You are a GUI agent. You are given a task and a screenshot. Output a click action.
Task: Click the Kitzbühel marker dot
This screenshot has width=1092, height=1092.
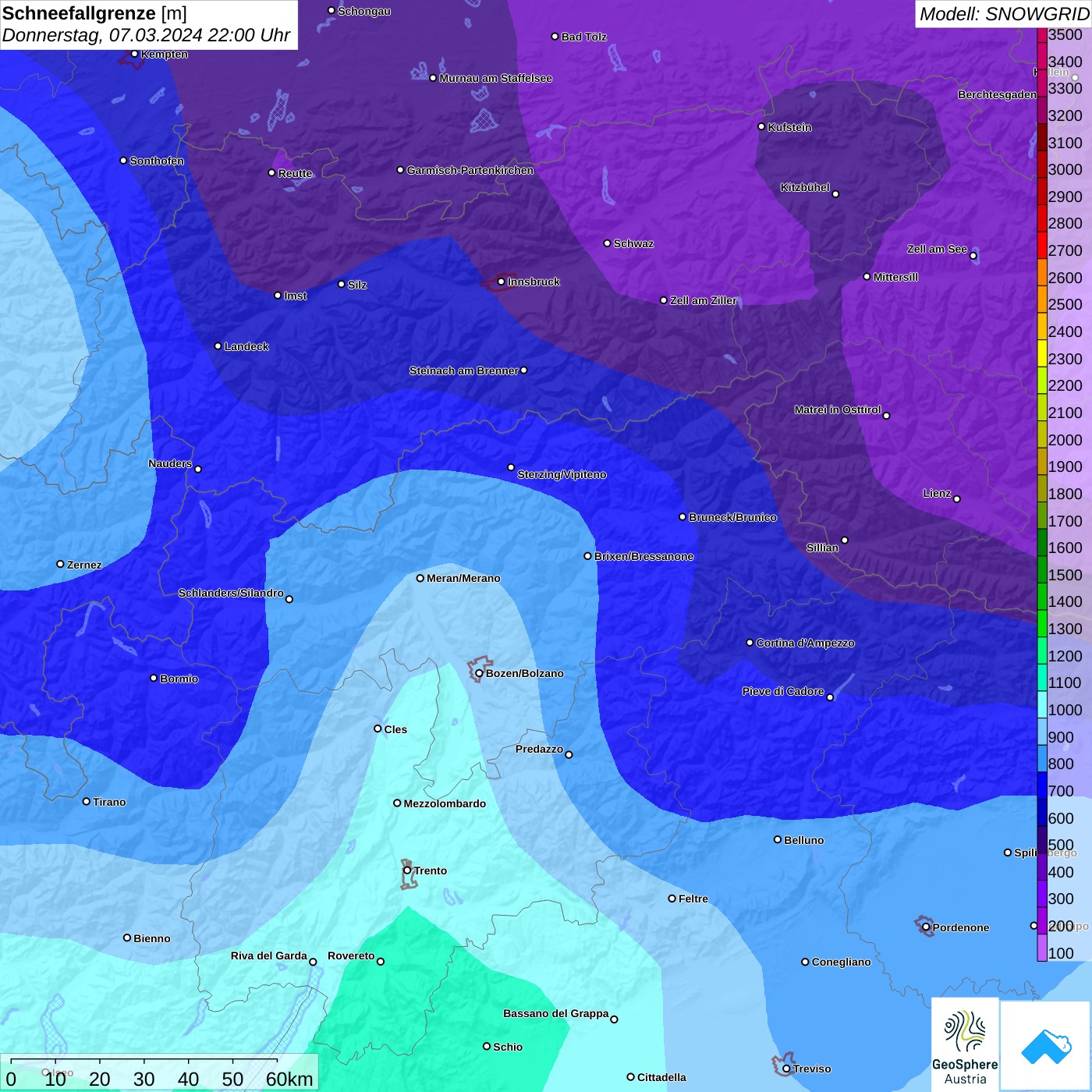click(835, 194)
